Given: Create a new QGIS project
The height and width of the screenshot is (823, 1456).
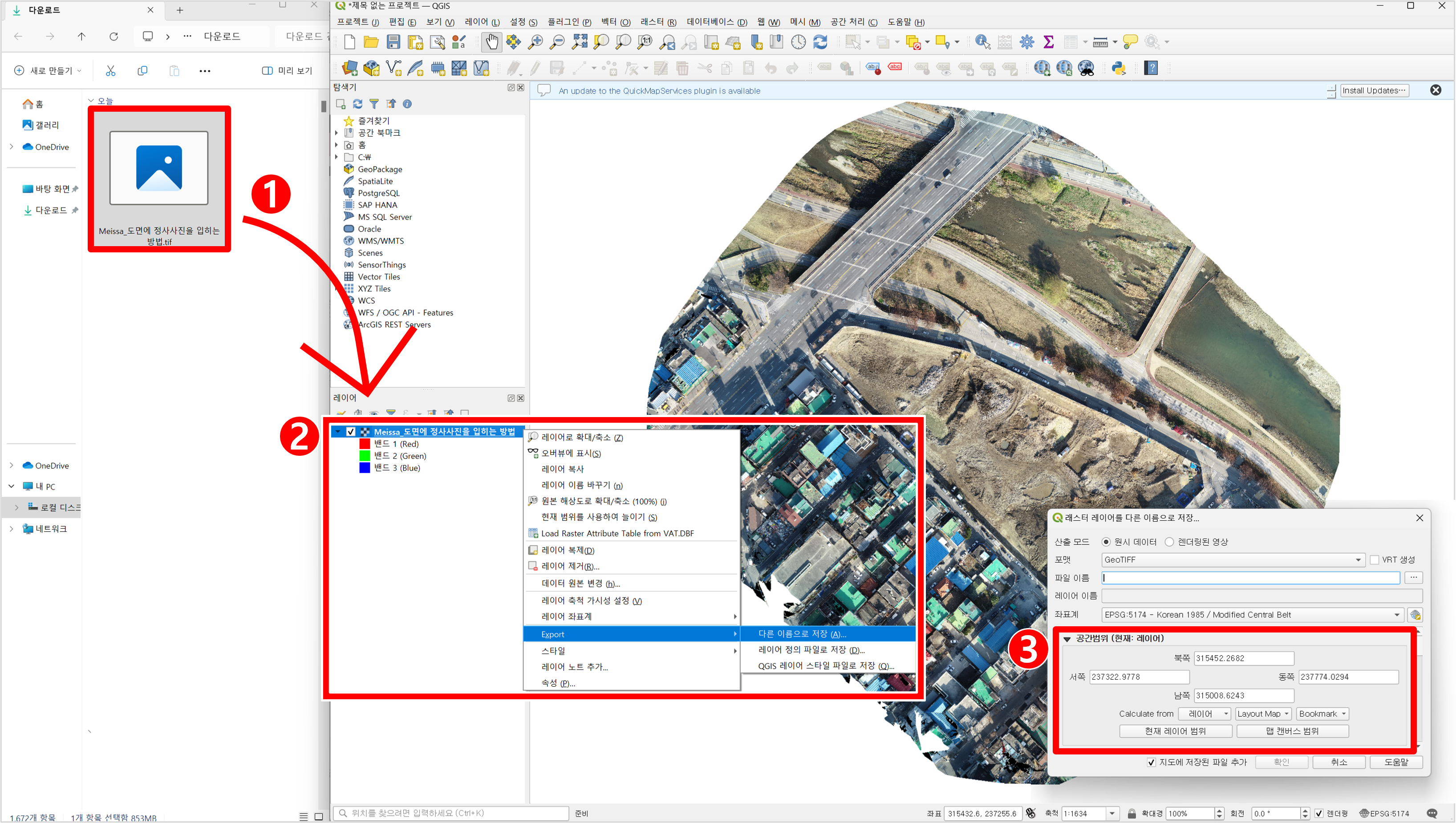Looking at the screenshot, I should (x=349, y=42).
